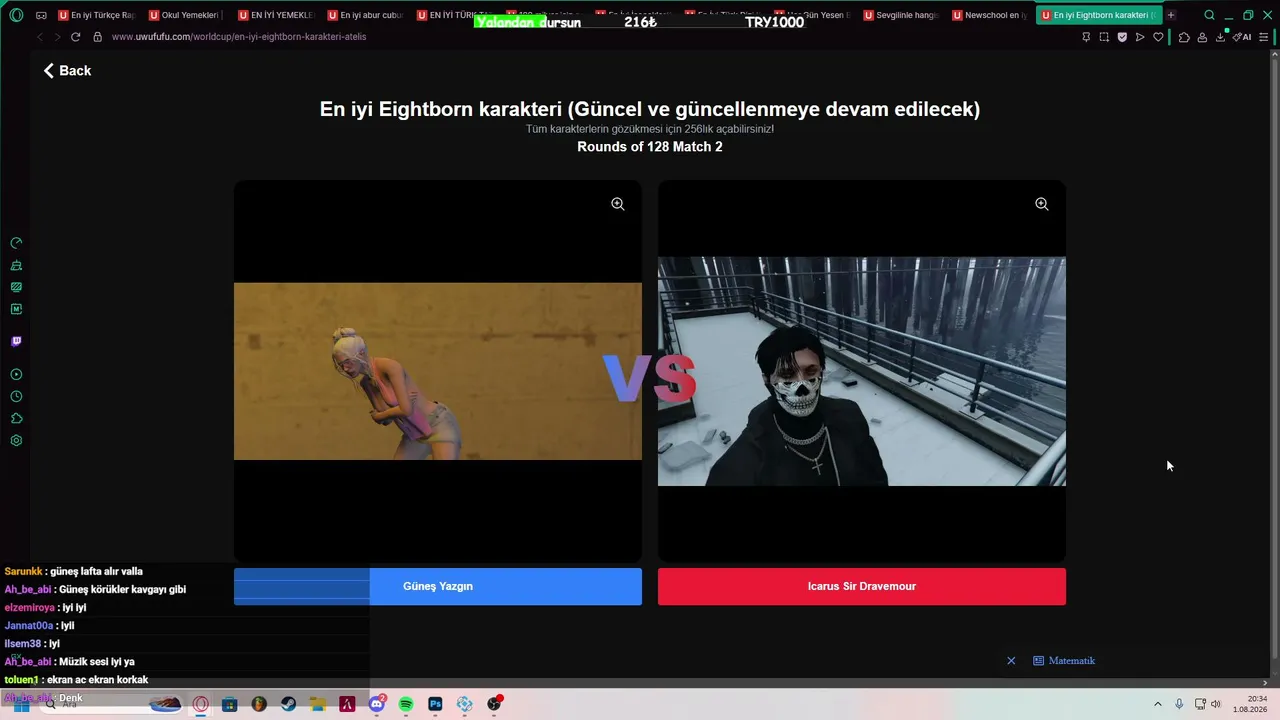Open the Matematik ad link
This screenshot has width=1280, height=720.
coord(1064,661)
